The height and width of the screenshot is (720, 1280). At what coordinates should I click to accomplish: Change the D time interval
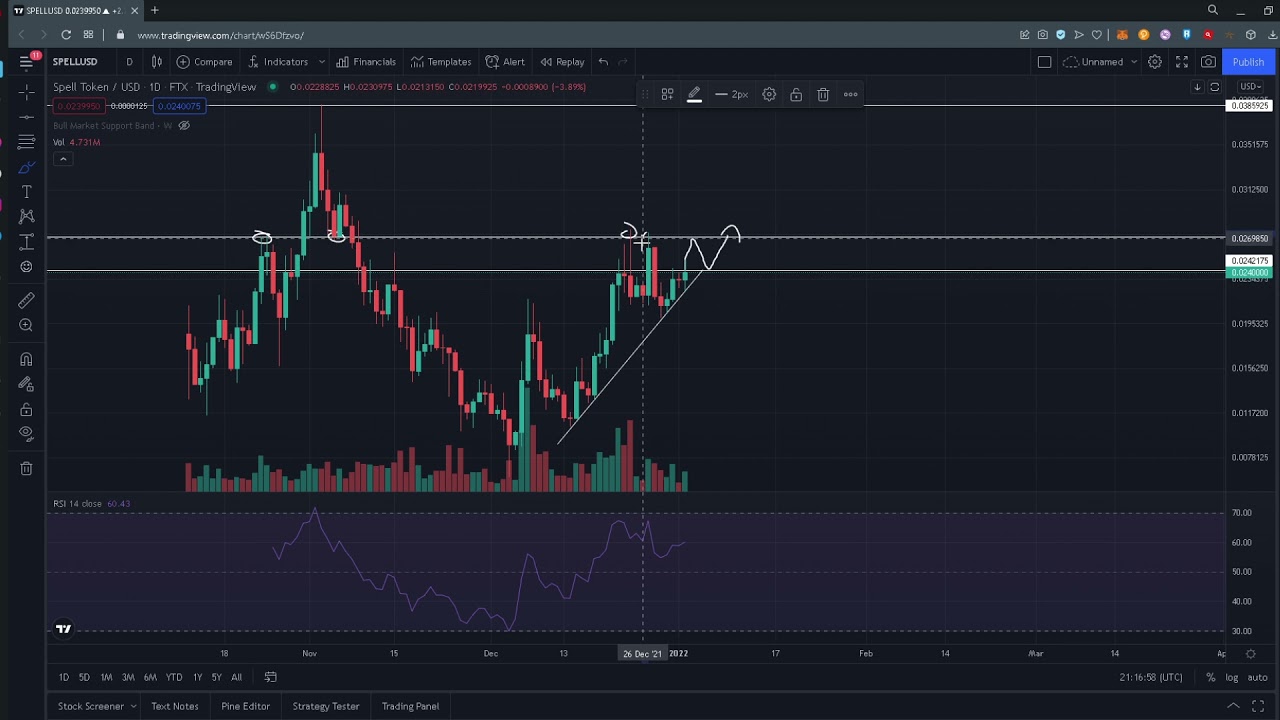pos(129,62)
